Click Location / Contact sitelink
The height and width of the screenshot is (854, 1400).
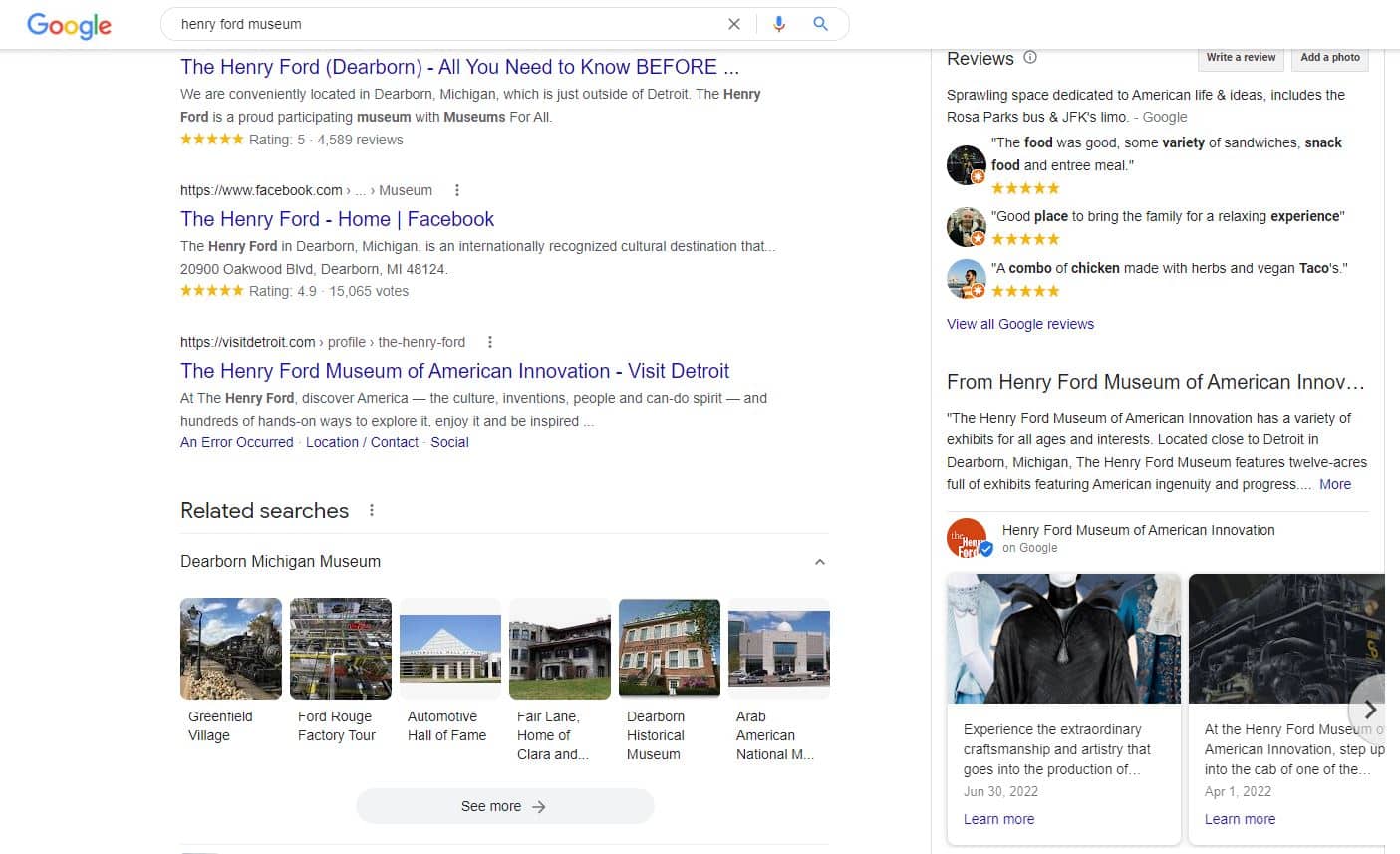coord(362,442)
